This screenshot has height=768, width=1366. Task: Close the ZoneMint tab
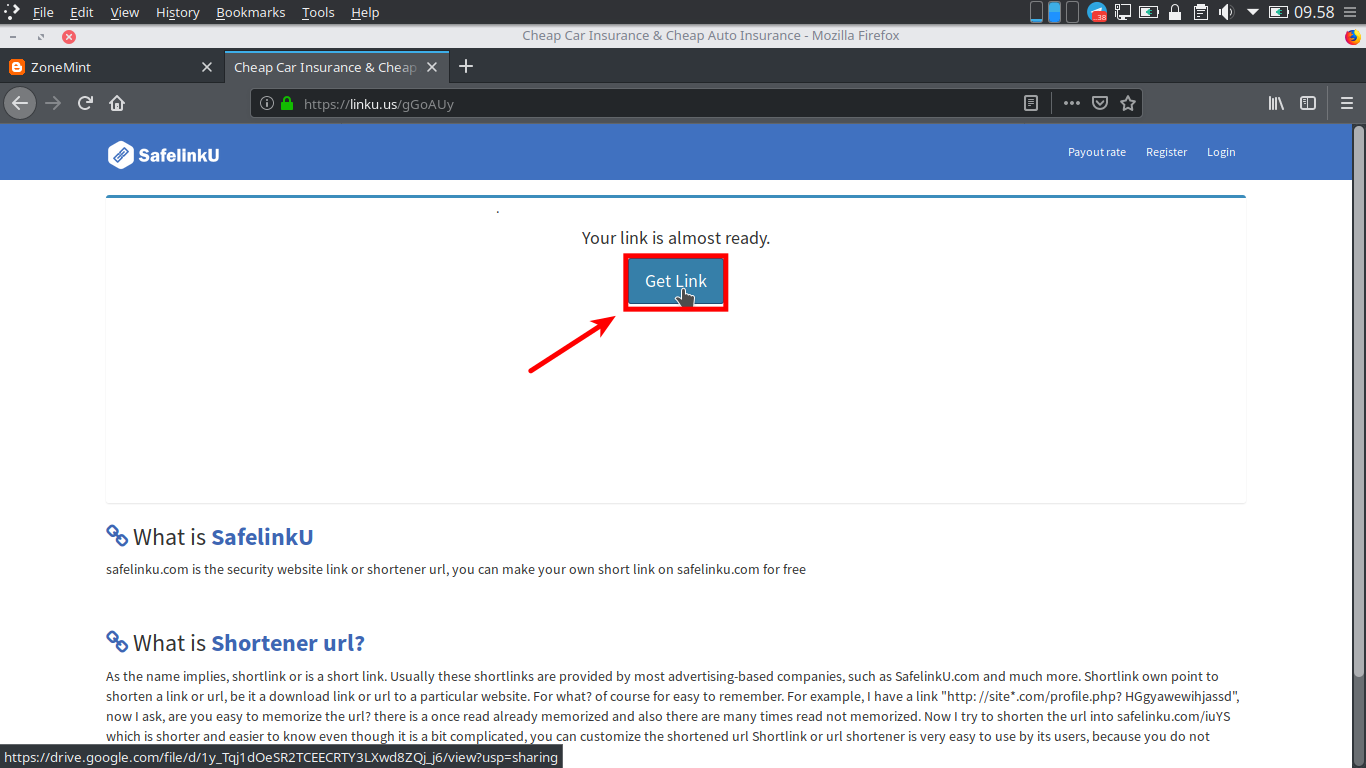207,67
